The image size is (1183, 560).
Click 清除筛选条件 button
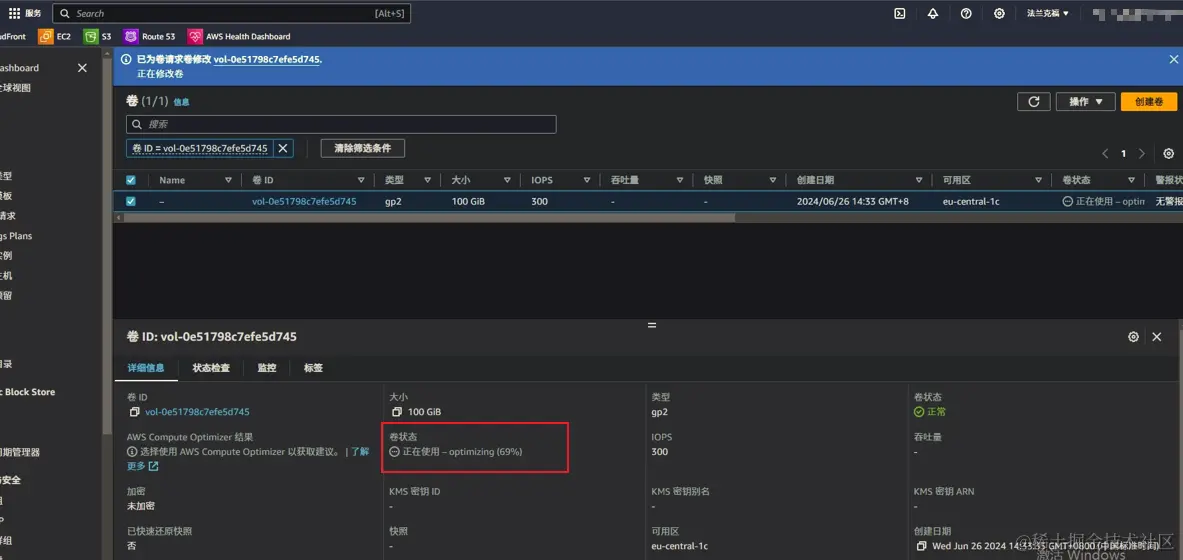[363, 149]
